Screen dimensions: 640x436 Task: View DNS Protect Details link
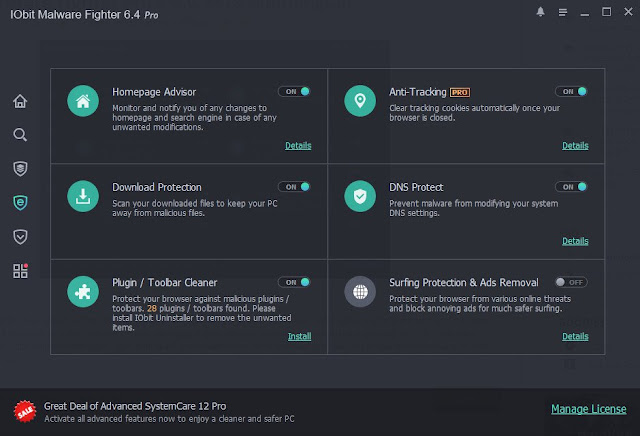575,241
